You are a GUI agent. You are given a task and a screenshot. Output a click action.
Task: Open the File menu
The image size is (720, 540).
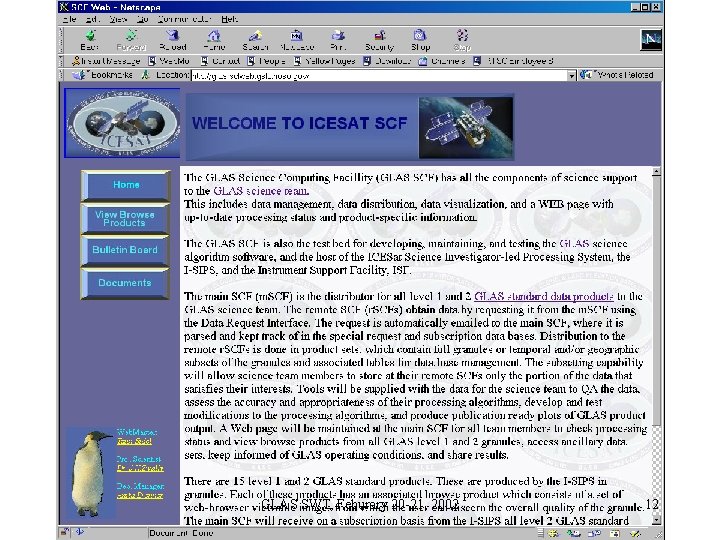click(70, 19)
